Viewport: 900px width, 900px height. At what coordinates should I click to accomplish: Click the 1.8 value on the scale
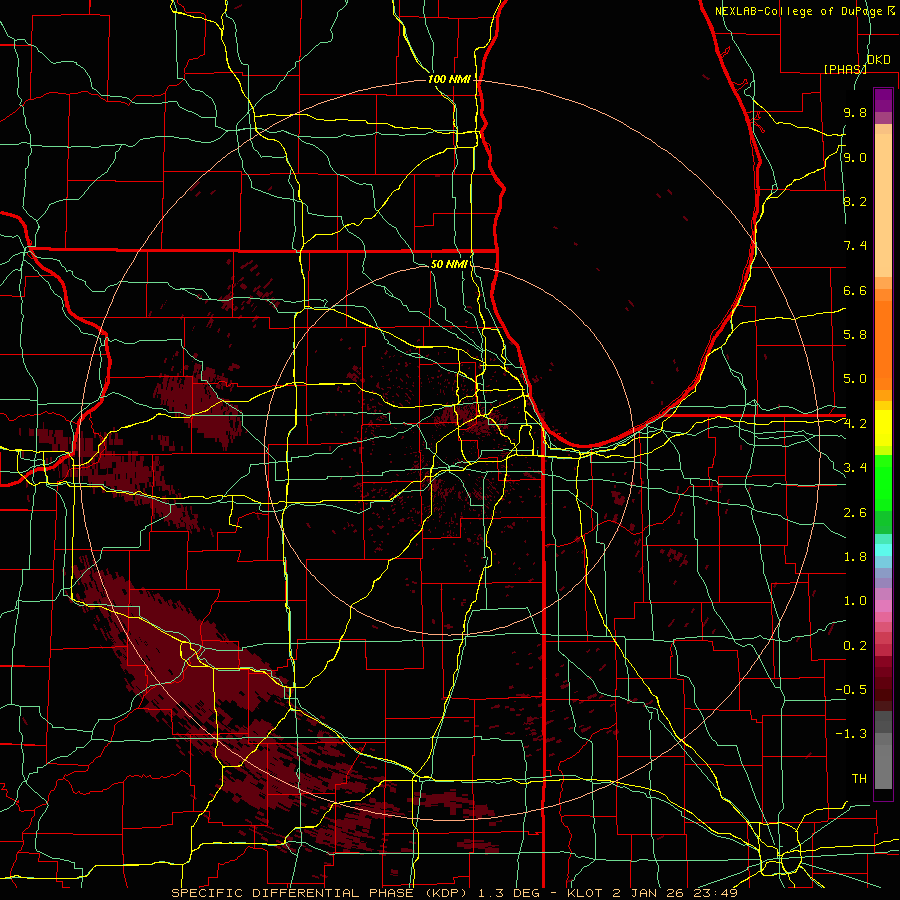855,557
